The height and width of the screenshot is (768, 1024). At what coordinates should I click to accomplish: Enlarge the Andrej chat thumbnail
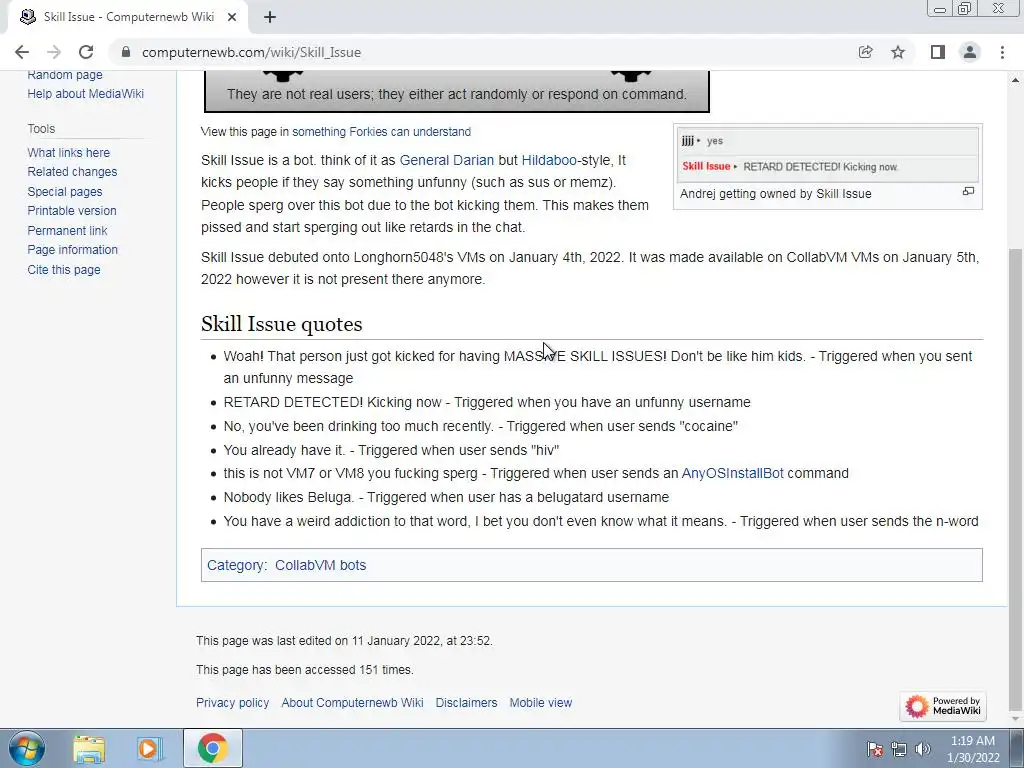tap(968, 191)
